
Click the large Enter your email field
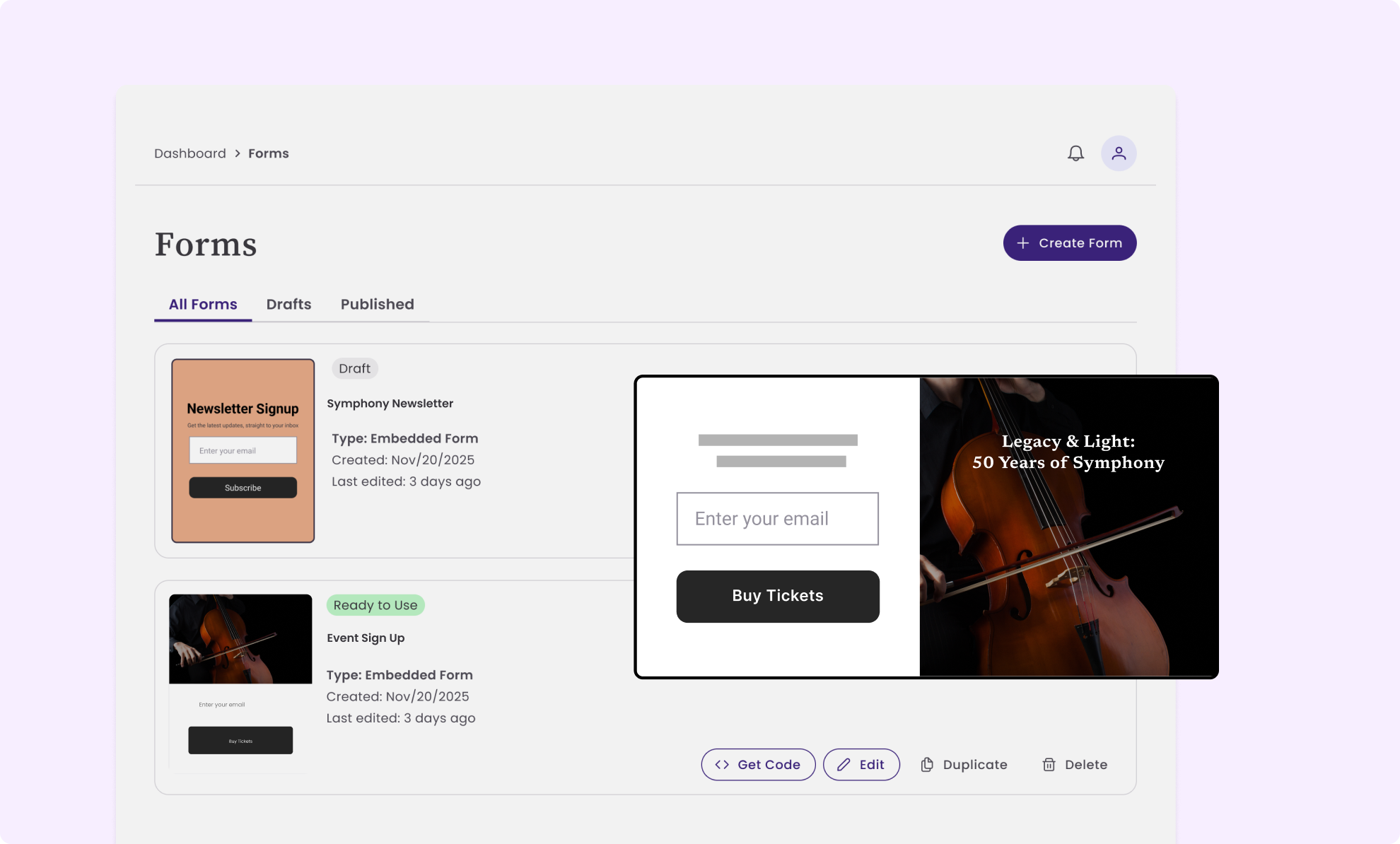pyautogui.click(x=777, y=519)
